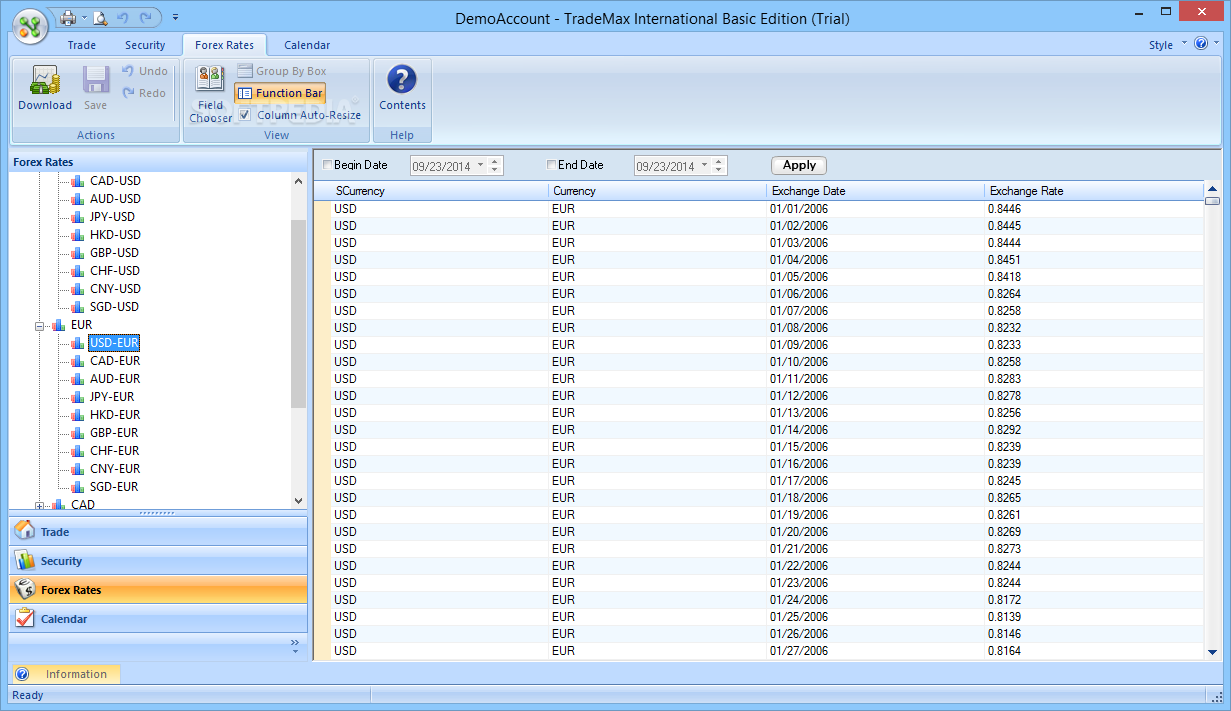This screenshot has height=711, width=1231.
Task: Enable the End Date checkbox
Action: coord(551,165)
